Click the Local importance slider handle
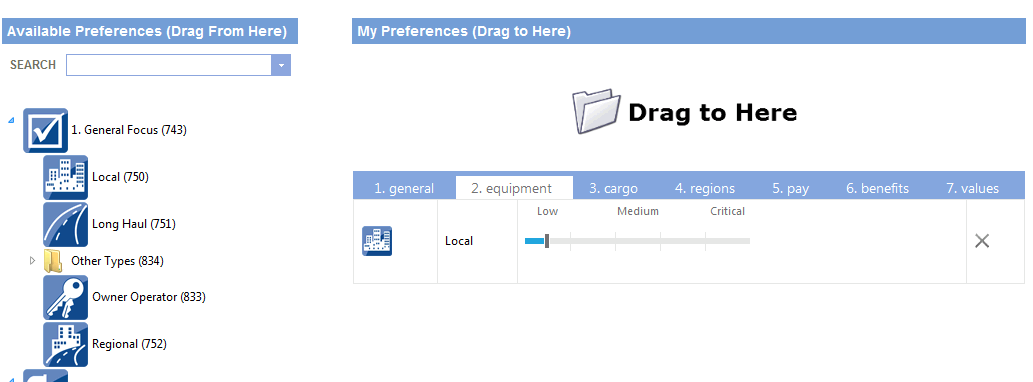Screen dimensions: 1033x382 (547, 241)
